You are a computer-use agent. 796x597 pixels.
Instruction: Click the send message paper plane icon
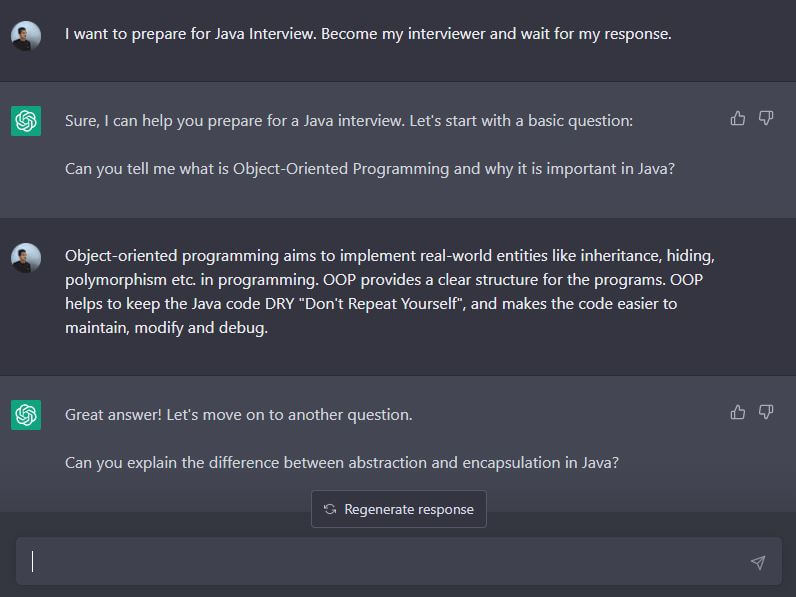pos(758,563)
